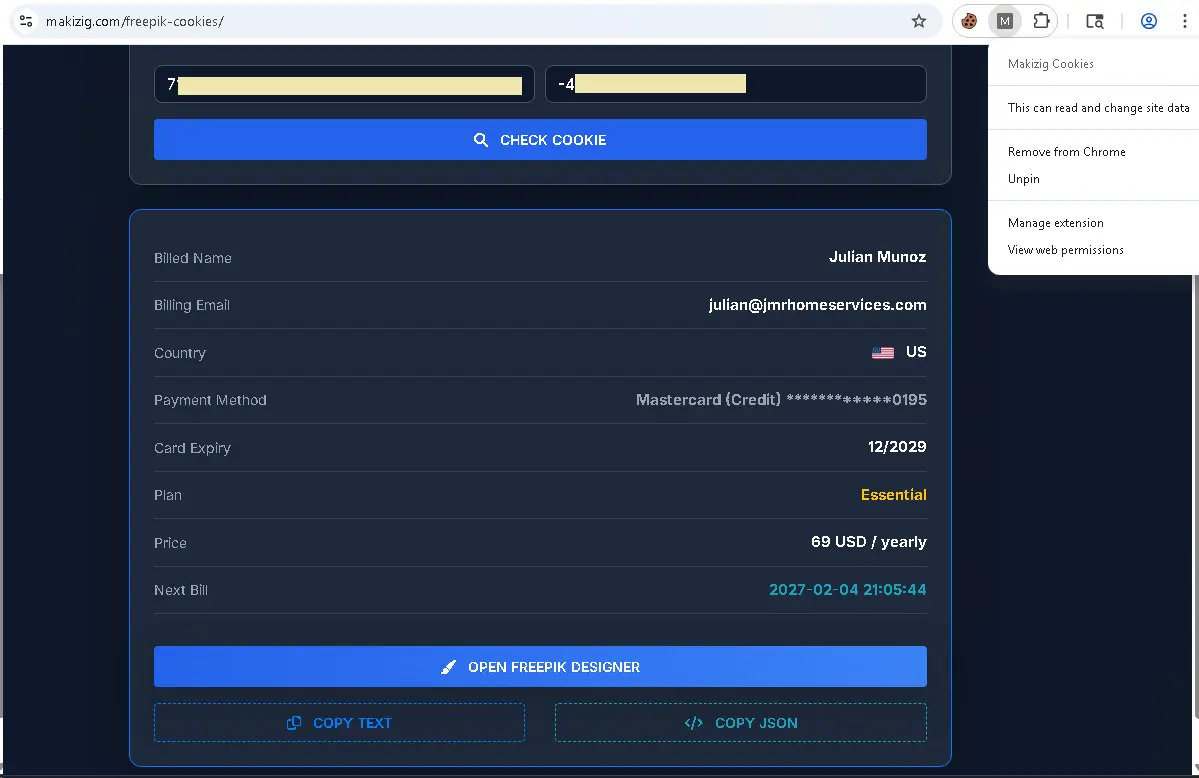The width and height of the screenshot is (1199, 778).
Task: Click the OPEN FREEPIK DESIGNER button
Action: click(540, 667)
